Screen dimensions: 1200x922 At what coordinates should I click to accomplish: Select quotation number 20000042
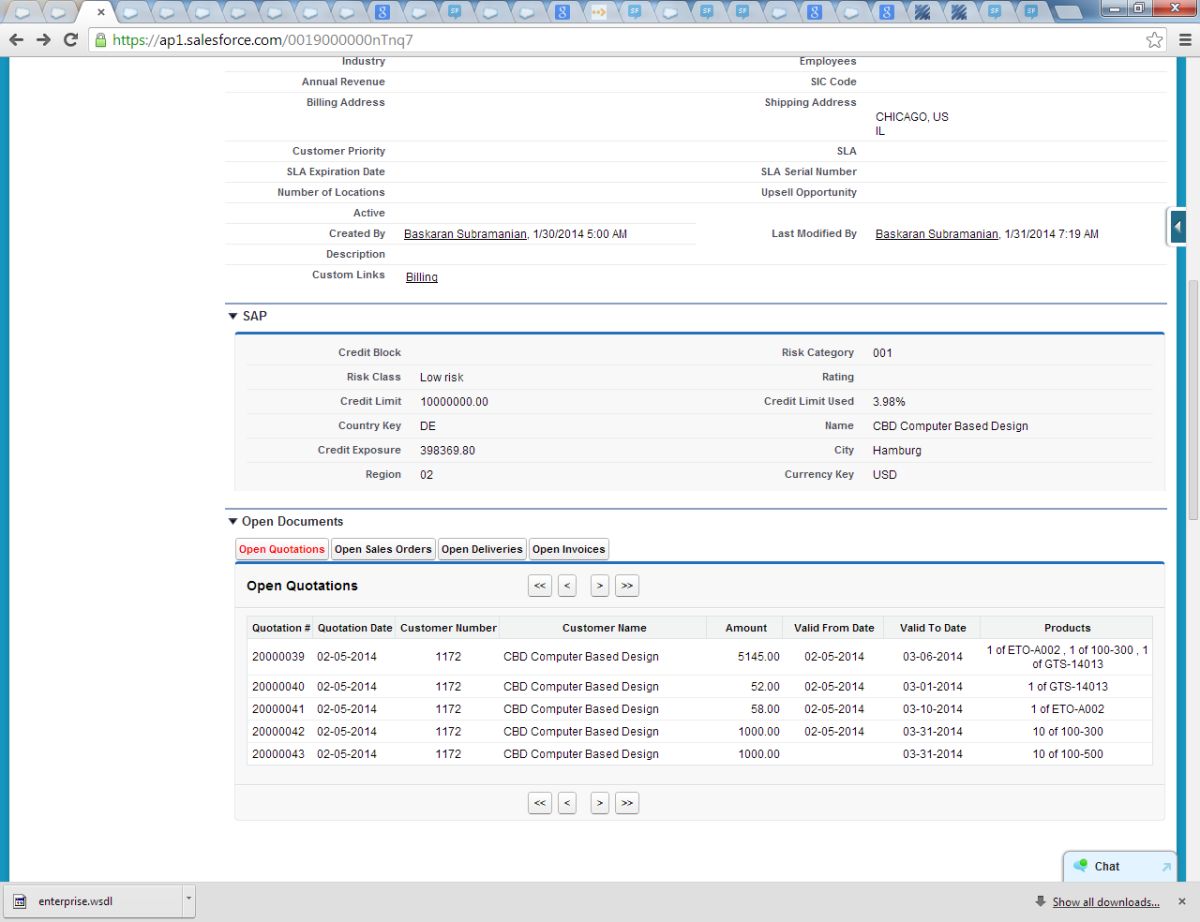pos(278,732)
